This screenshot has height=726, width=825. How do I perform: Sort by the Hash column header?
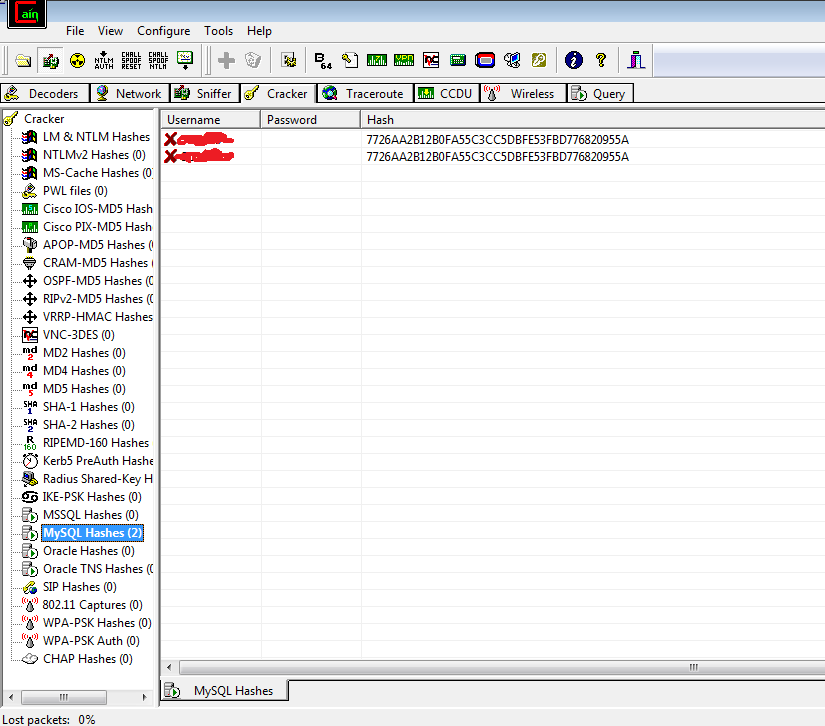(x=592, y=119)
